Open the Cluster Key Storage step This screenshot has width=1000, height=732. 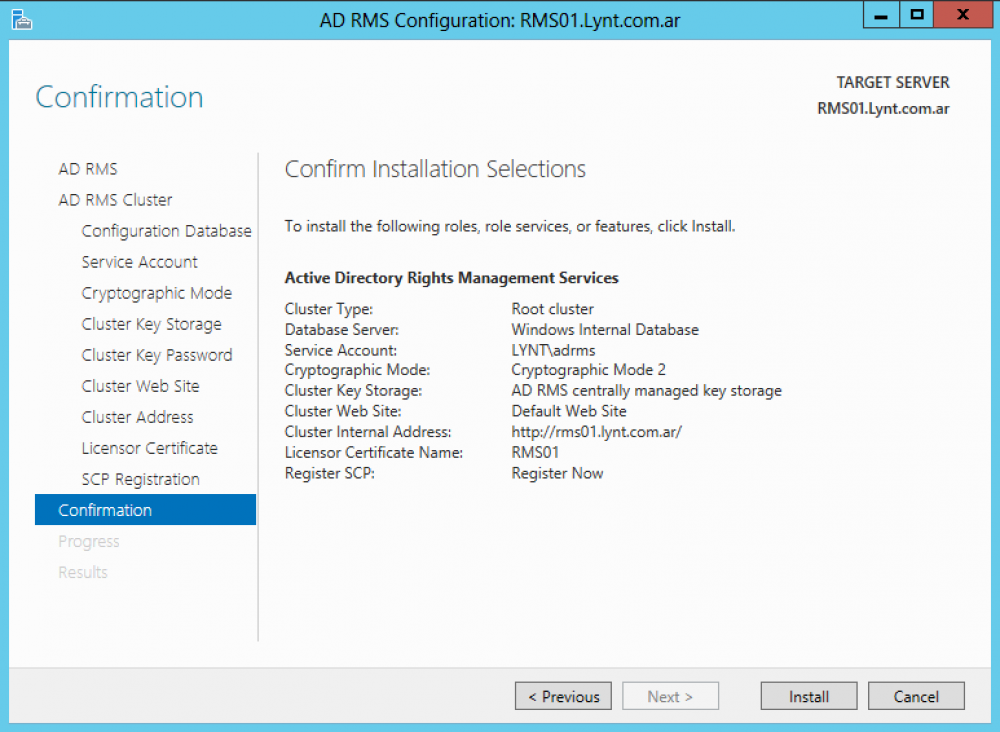152,324
